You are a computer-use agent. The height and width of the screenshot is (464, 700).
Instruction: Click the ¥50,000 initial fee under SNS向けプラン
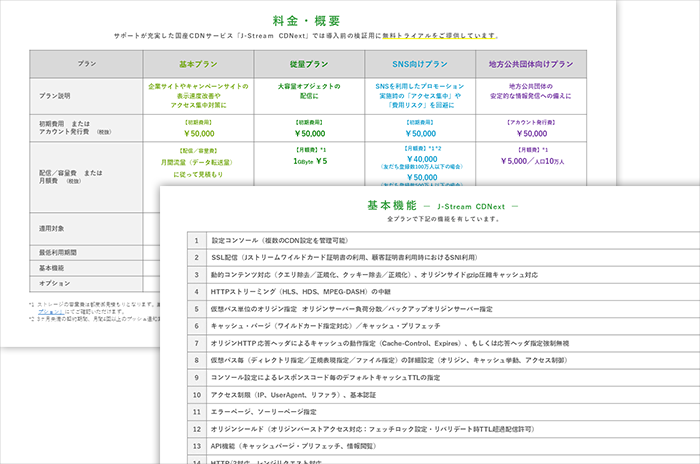click(x=420, y=133)
